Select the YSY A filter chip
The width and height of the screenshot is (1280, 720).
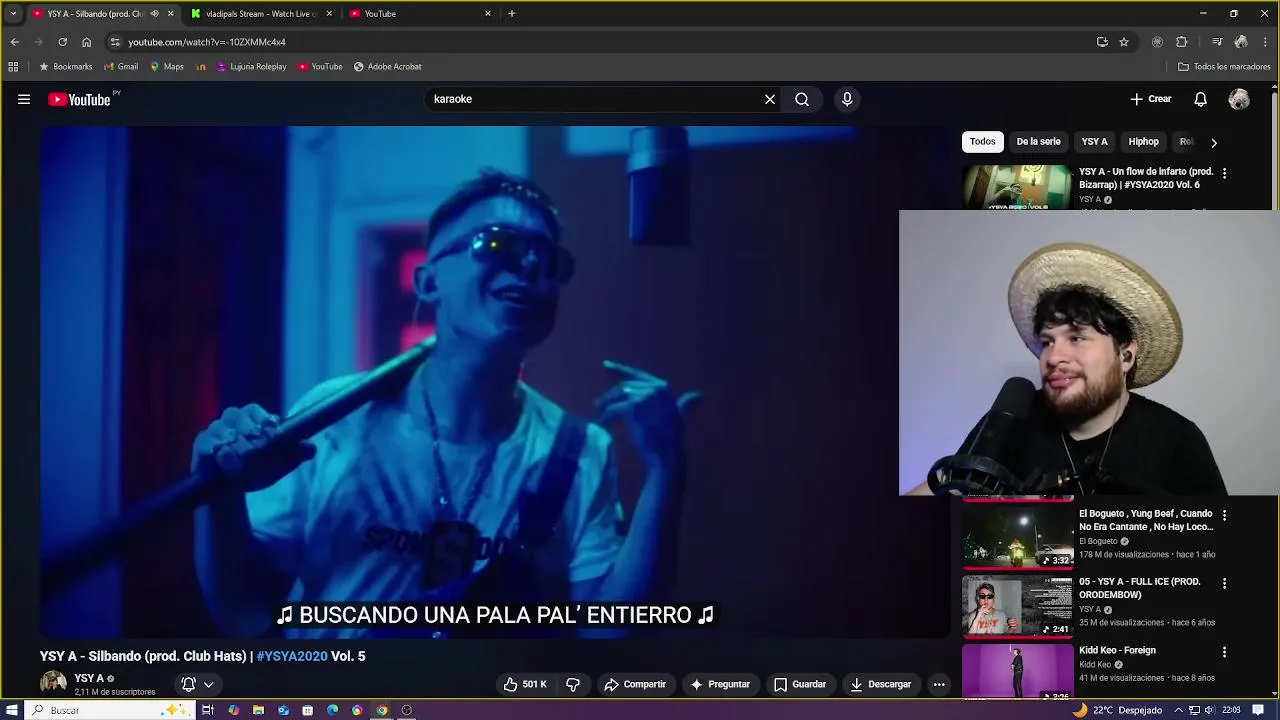pyautogui.click(x=1094, y=142)
